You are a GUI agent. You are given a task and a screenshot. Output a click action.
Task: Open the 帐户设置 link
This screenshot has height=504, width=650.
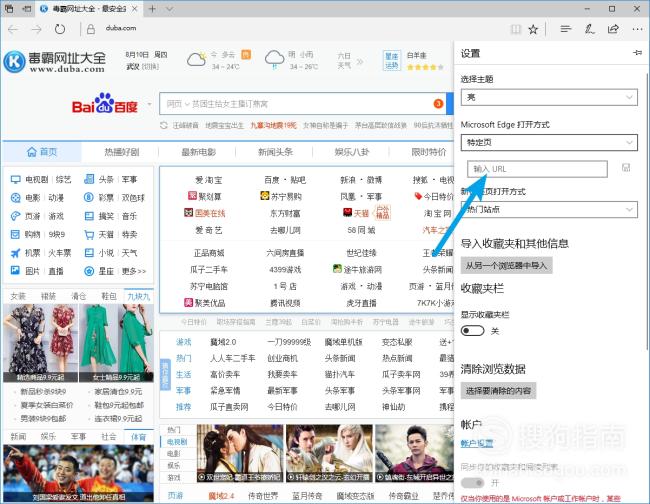click(477, 443)
